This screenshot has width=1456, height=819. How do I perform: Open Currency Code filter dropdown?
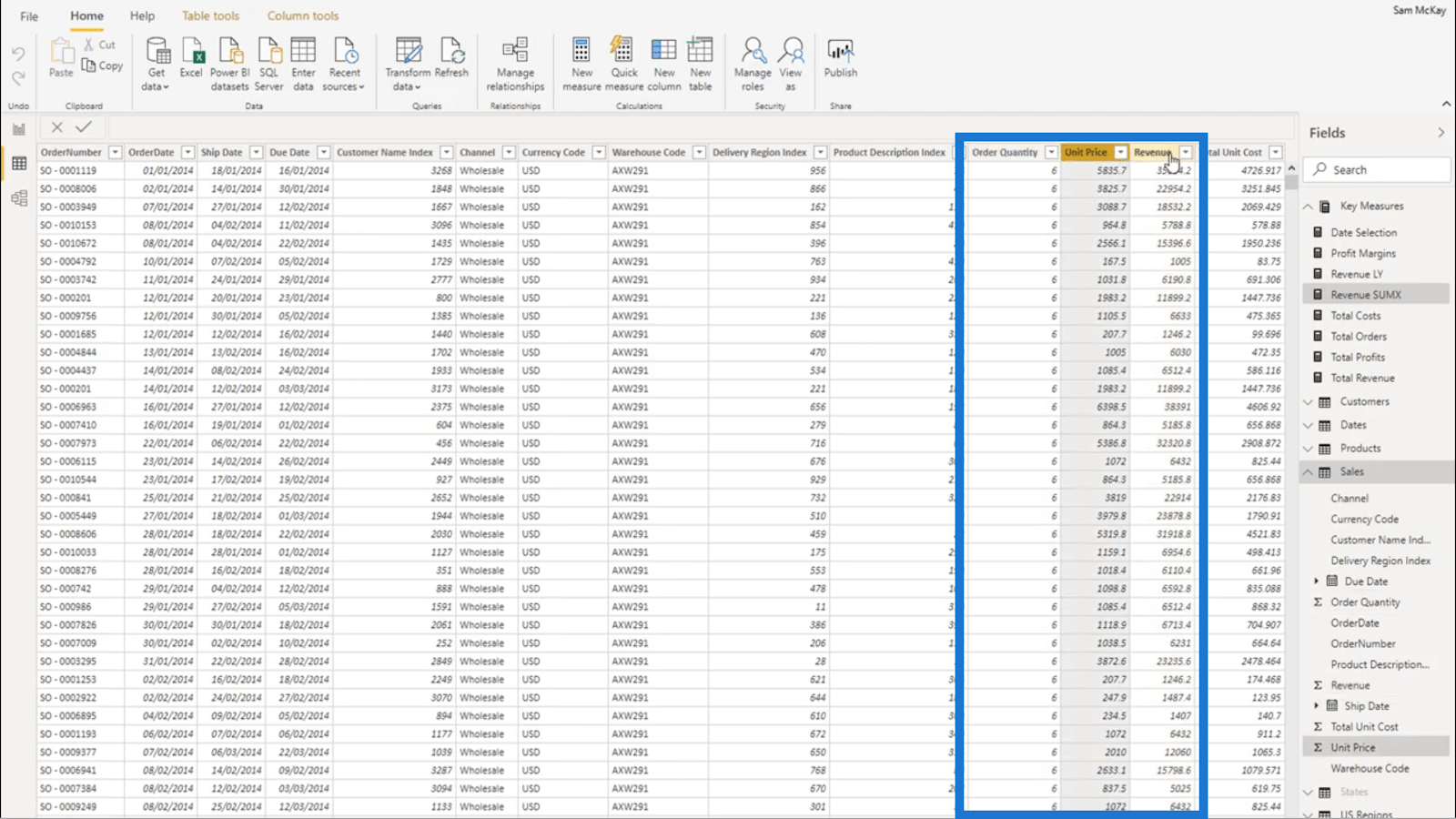point(599,152)
